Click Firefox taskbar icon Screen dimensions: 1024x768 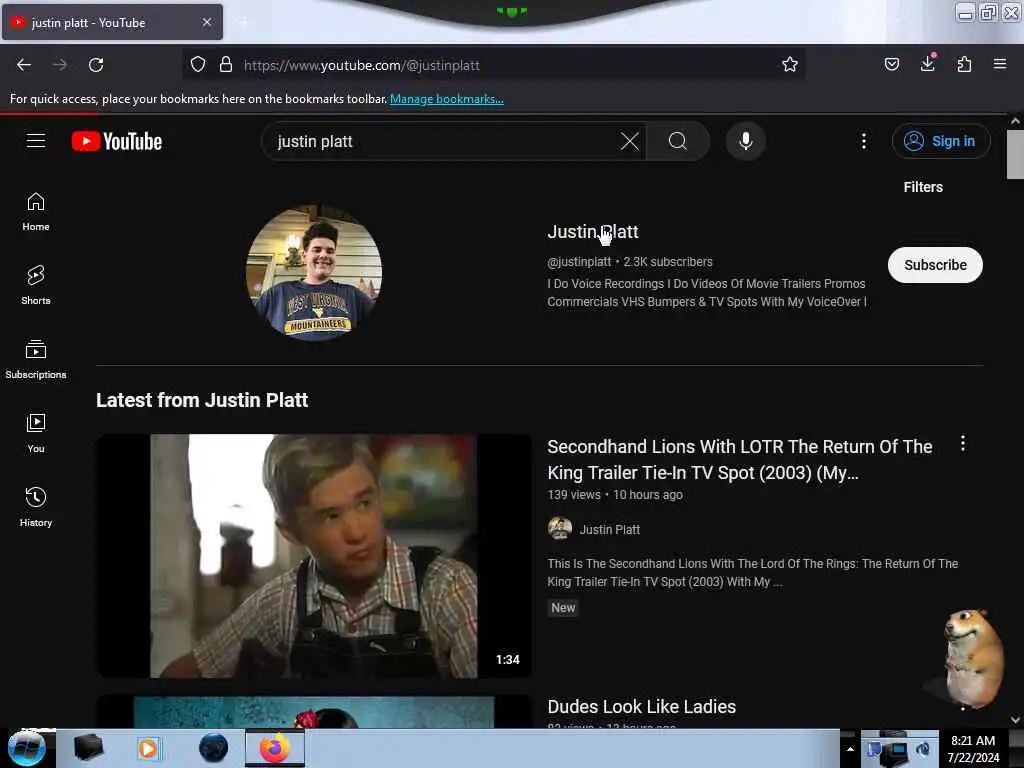click(x=275, y=748)
